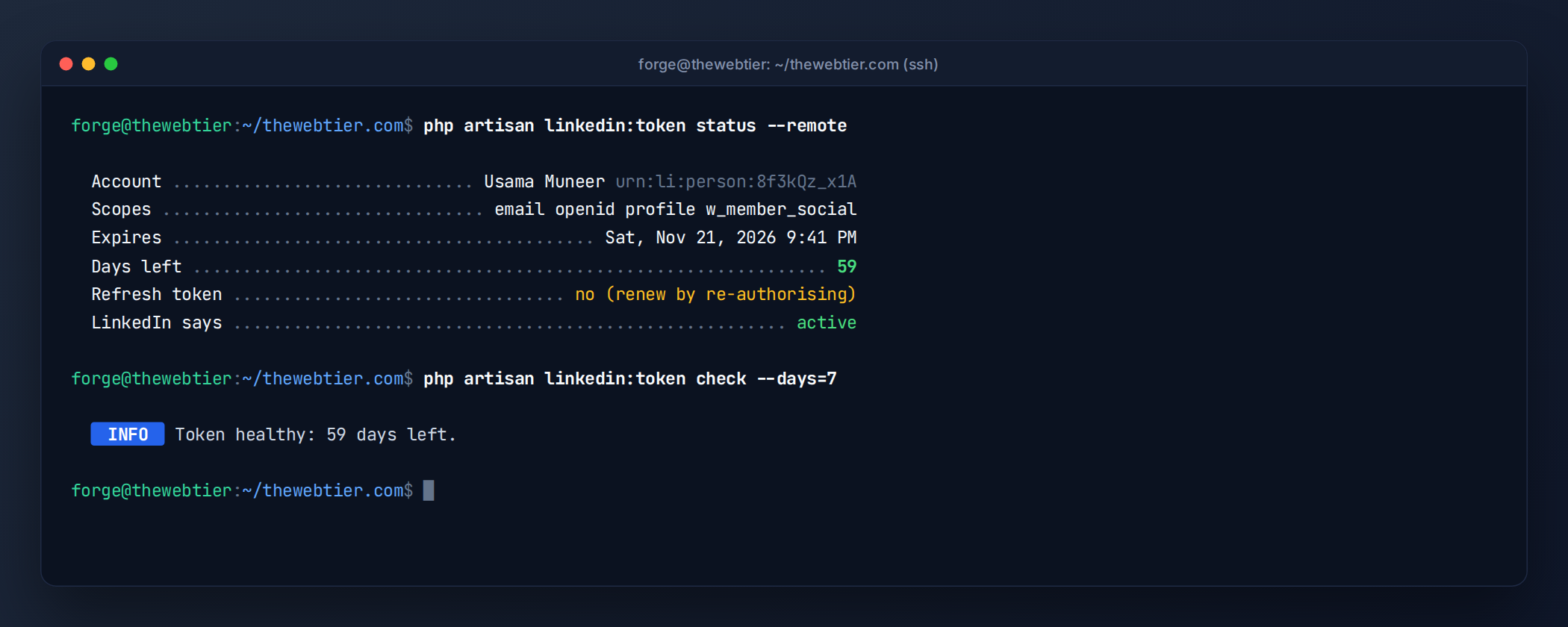Click the Refresh token label
Viewport: 1568px width, 627px height.
[156, 294]
